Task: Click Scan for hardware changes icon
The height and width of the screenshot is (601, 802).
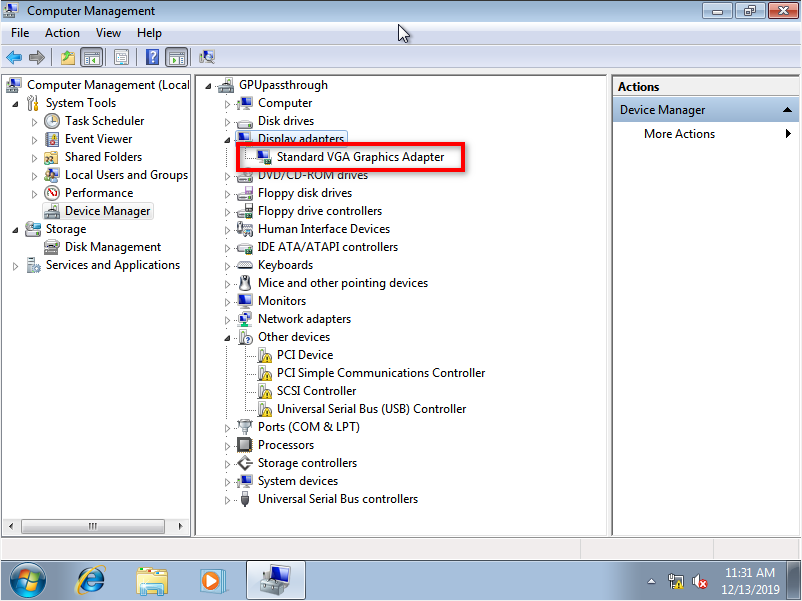Action: (x=207, y=58)
